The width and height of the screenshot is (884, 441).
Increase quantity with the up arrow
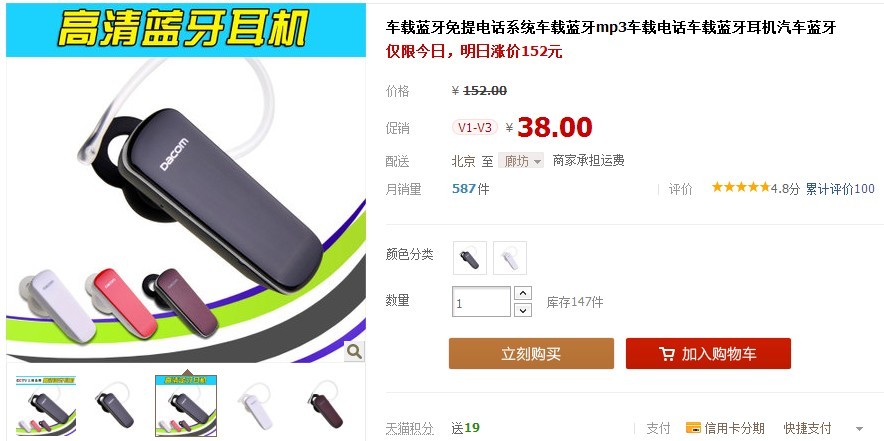pos(523,293)
